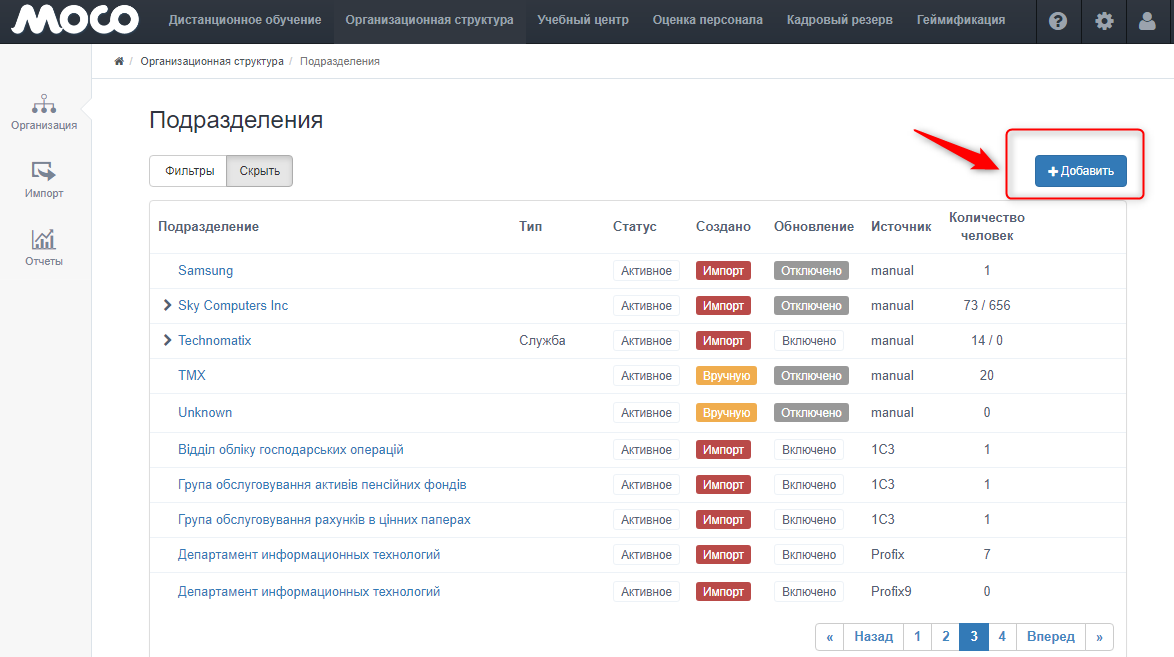
Task: Open the settings gear icon
Action: 1104,21
